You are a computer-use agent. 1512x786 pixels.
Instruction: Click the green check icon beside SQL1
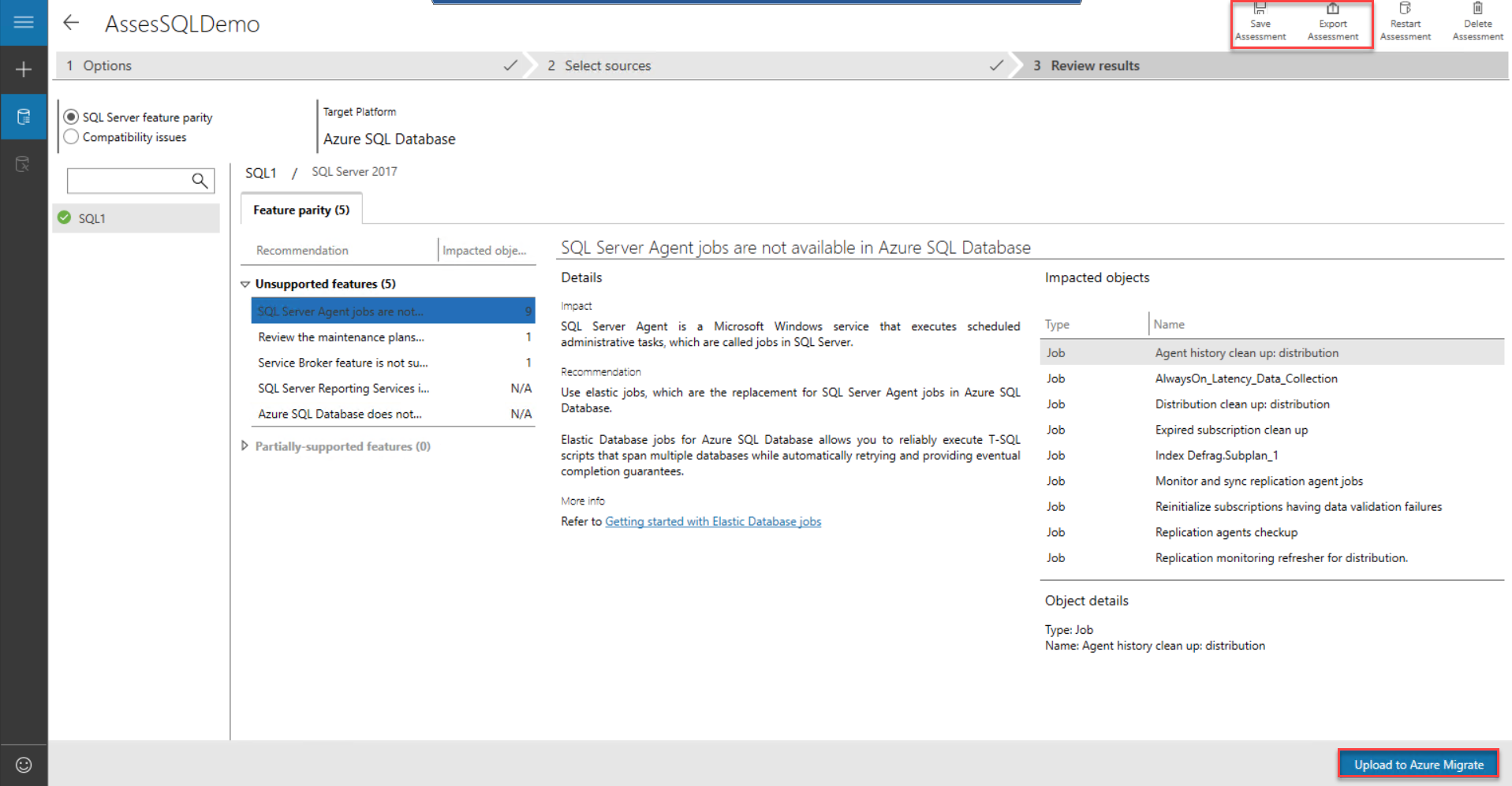[x=65, y=218]
